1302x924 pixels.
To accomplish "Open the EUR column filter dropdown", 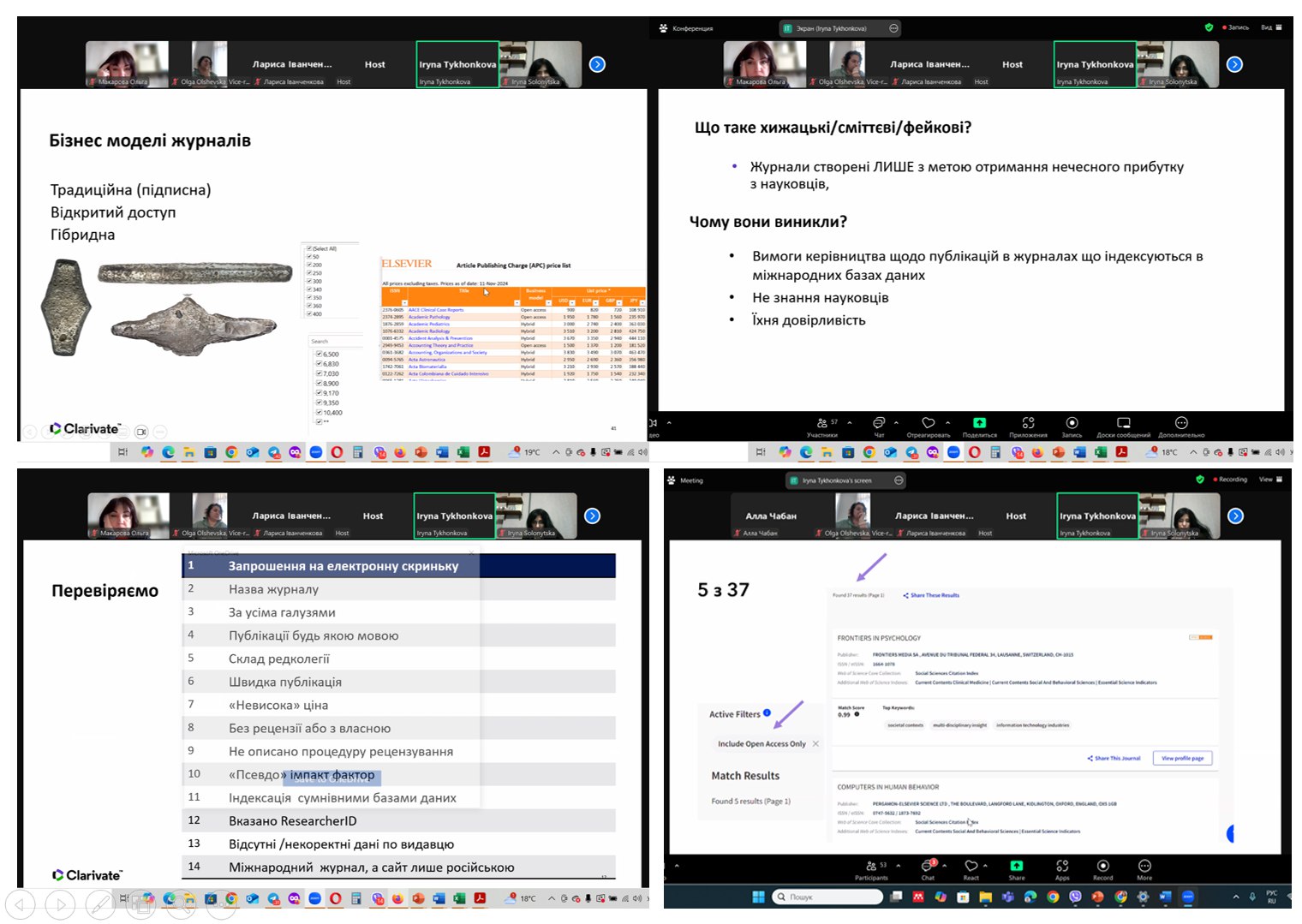I will (x=596, y=302).
